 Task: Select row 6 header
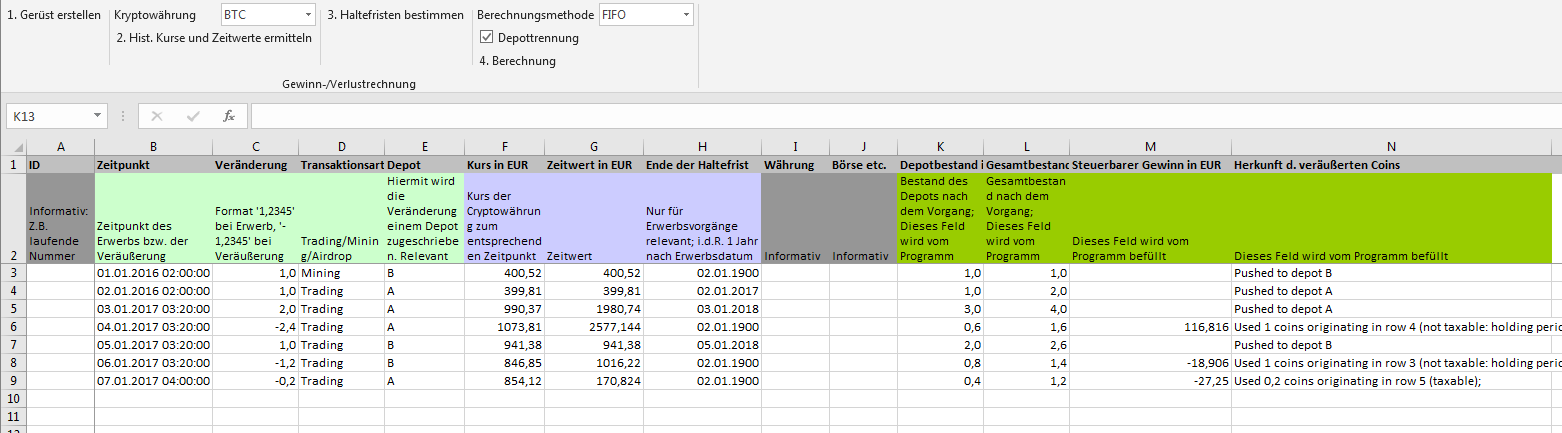pos(13,326)
